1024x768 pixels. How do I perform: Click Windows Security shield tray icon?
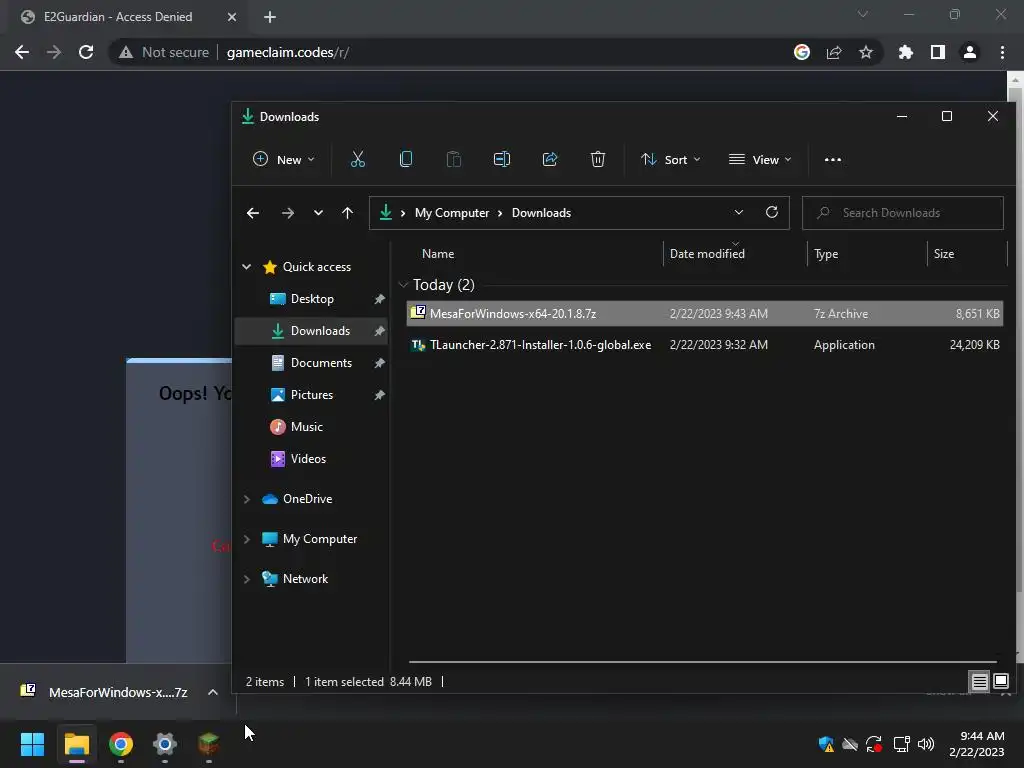(x=826, y=744)
